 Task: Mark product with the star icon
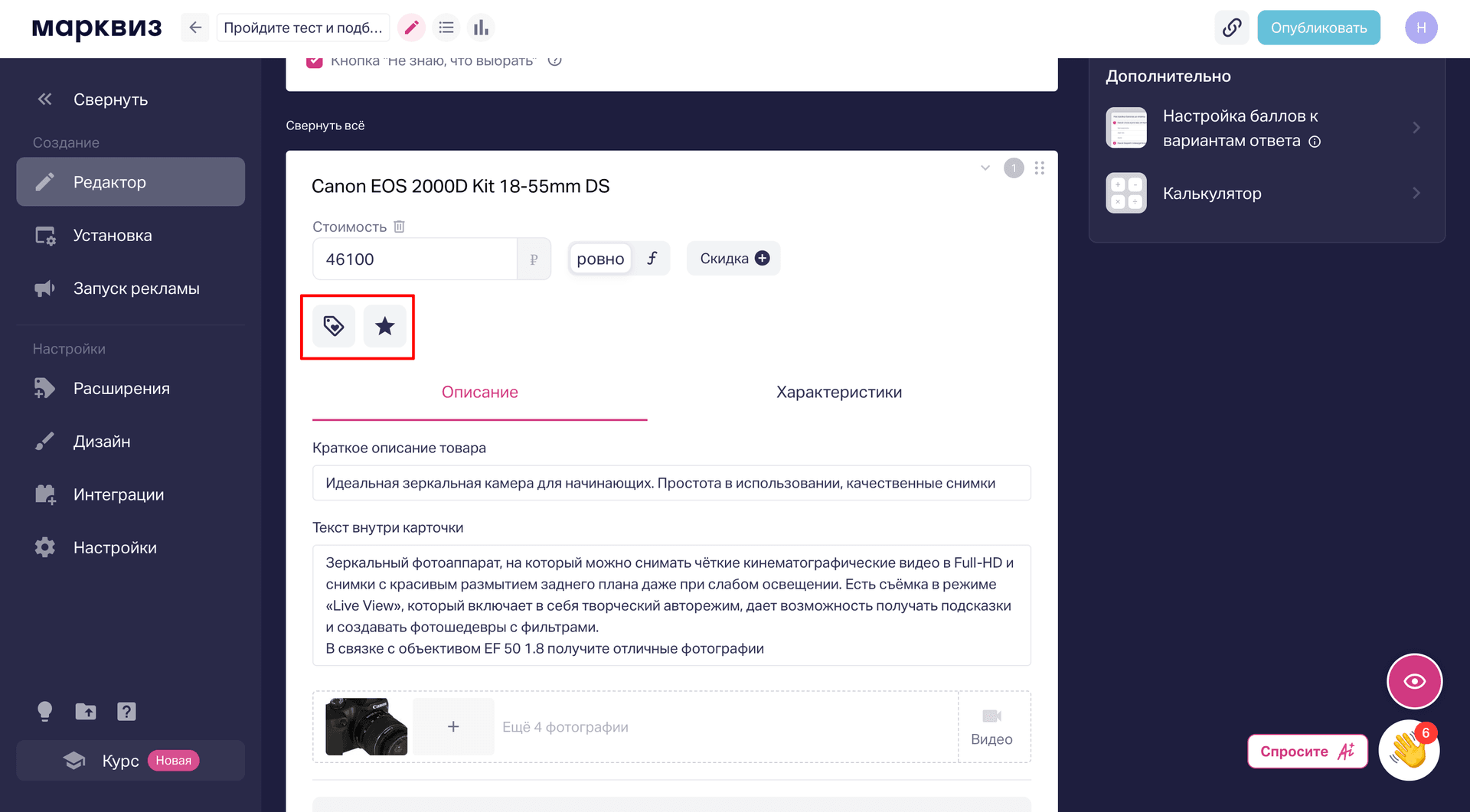[384, 326]
